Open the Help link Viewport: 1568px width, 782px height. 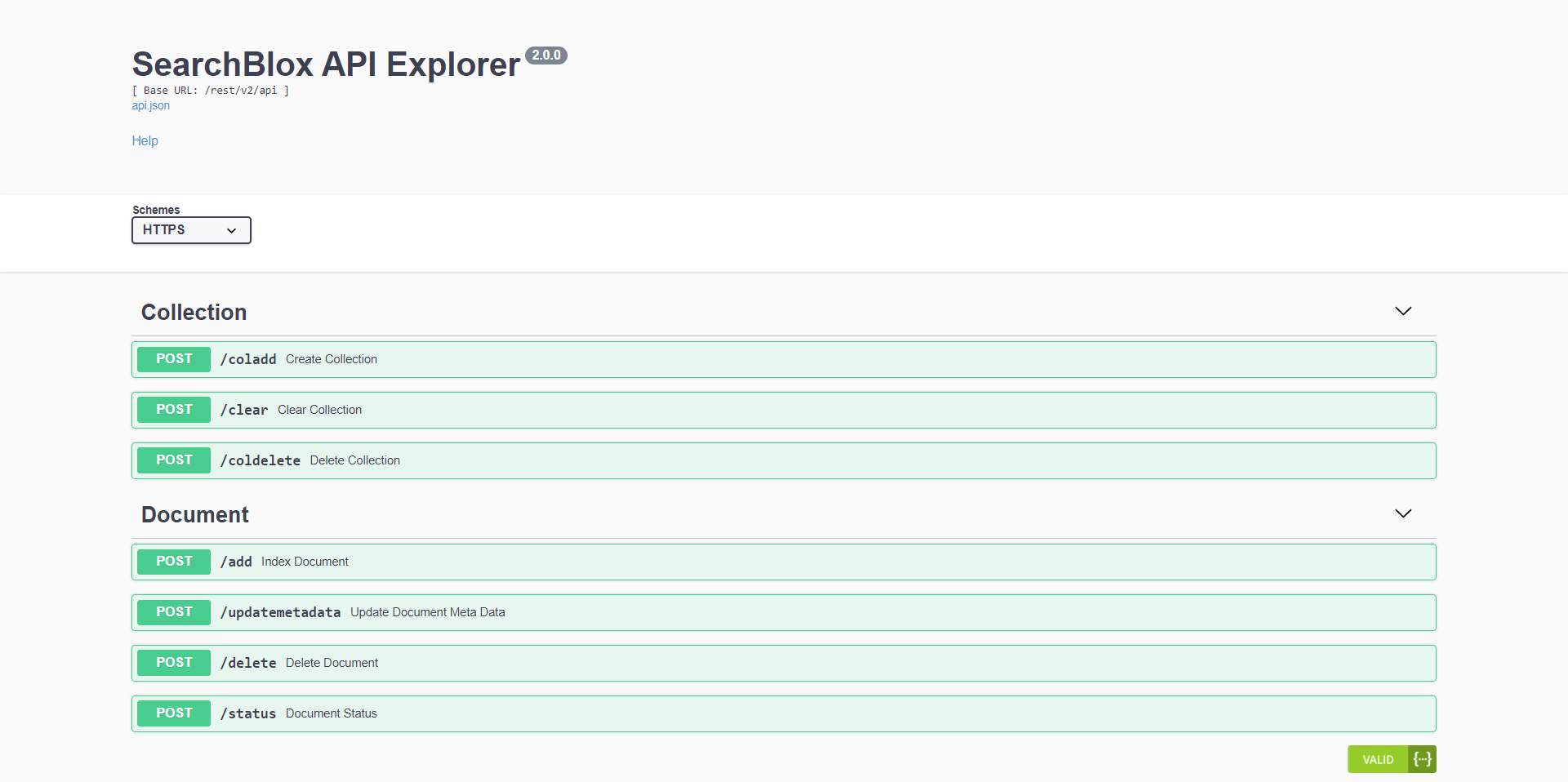click(145, 140)
